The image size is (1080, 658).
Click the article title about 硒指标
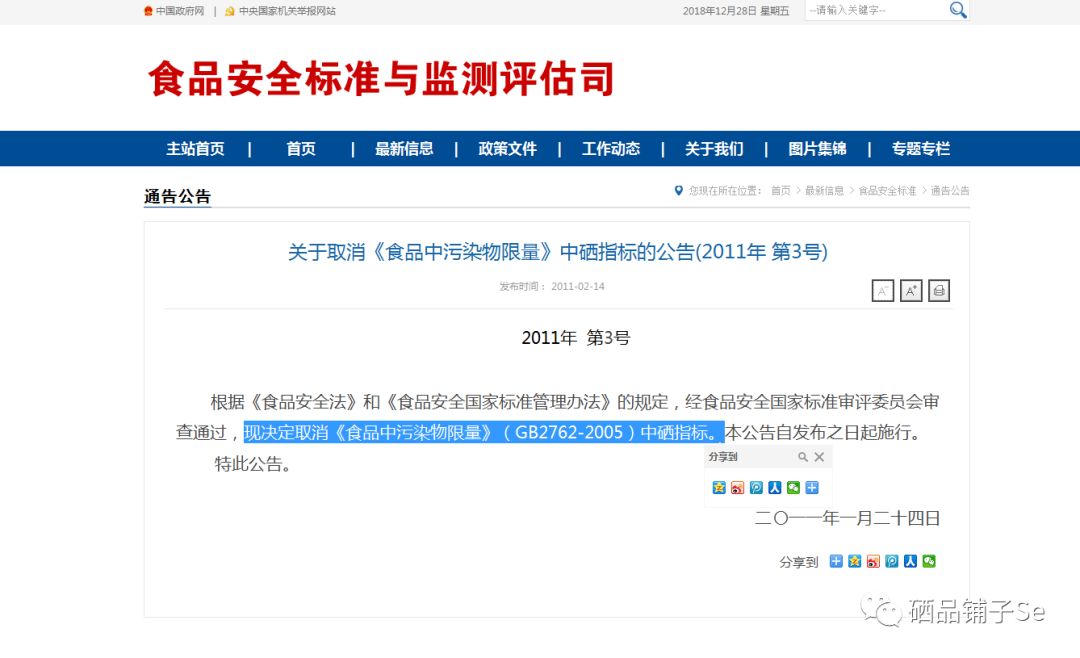tap(558, 252)
